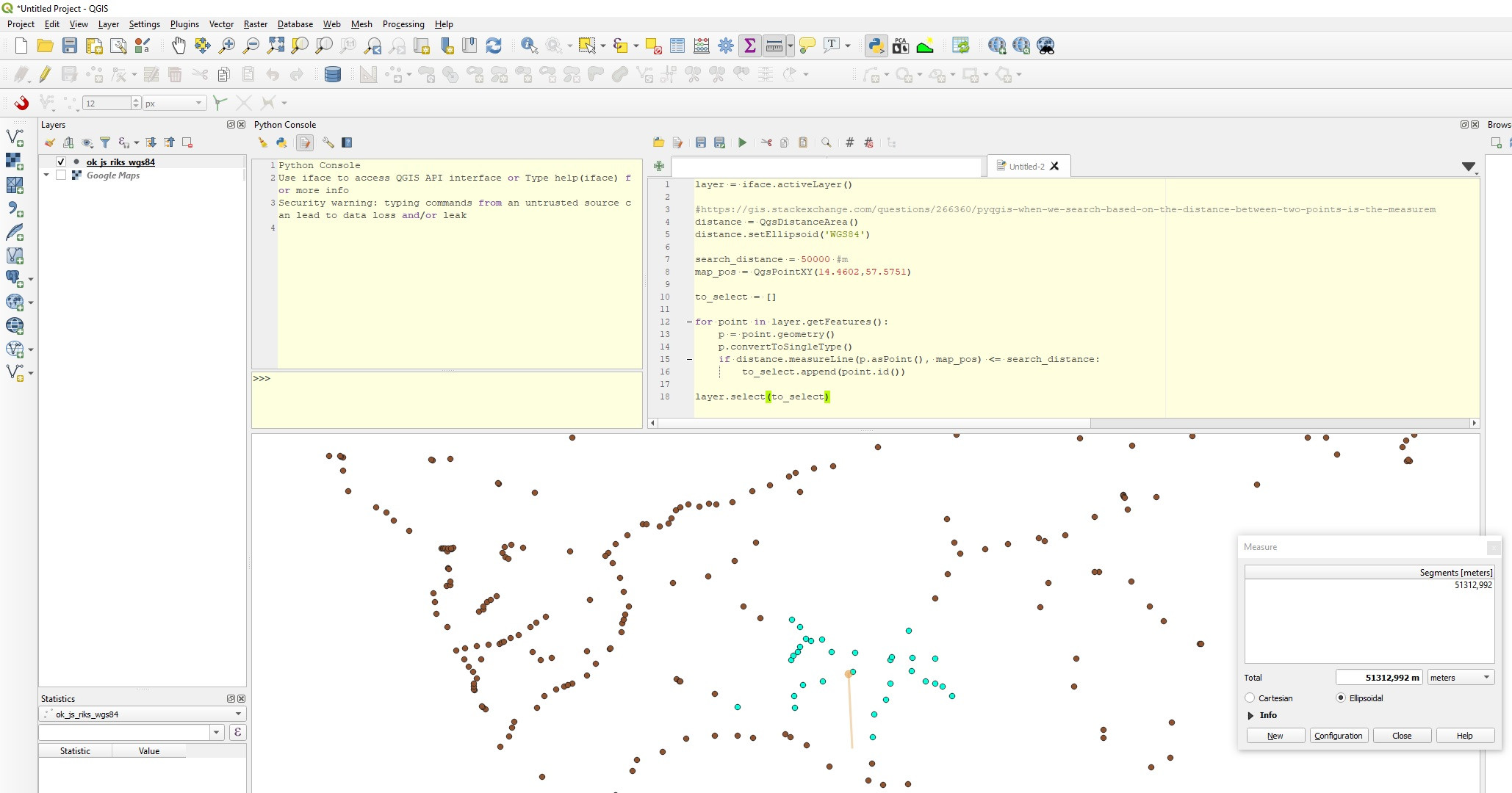Open the Plugins menu
Screen dimensions: 1512x793
coord(184,24)
